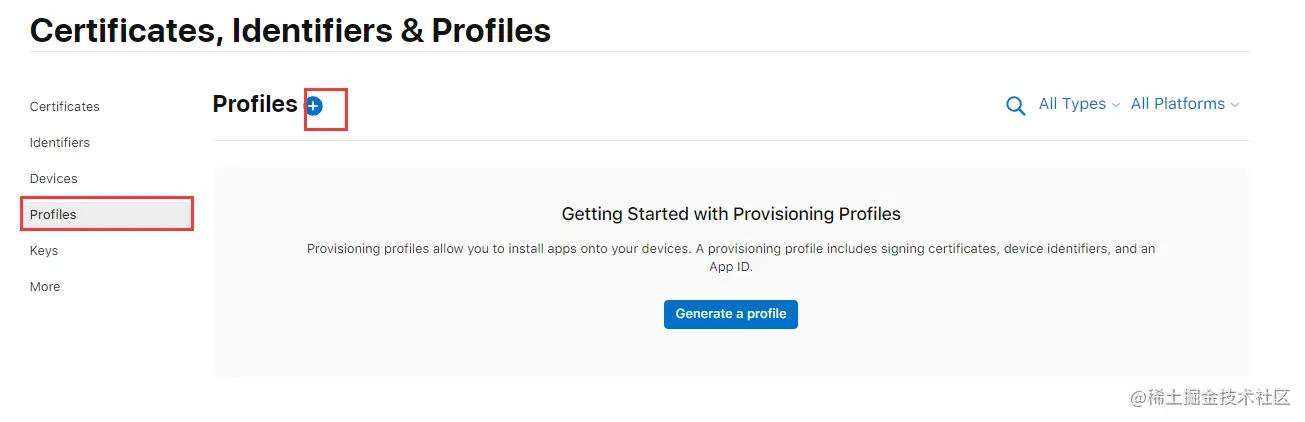
Task: Click the provisioning profiles description paragraph
Action: point(731,249)
